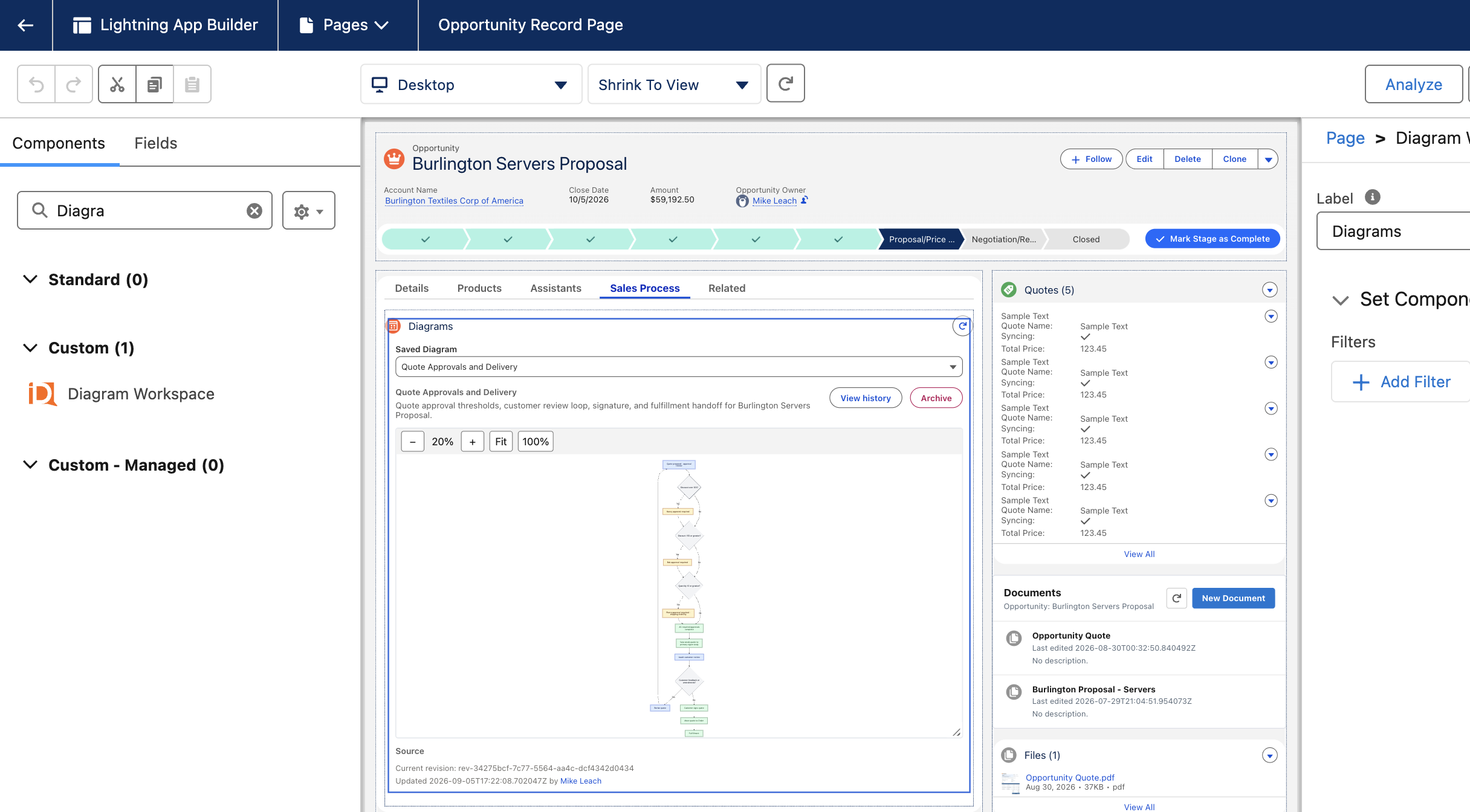Zoom in the diagram with plus button
This screenshot has height=812, width=1470.
click(472, 442)
